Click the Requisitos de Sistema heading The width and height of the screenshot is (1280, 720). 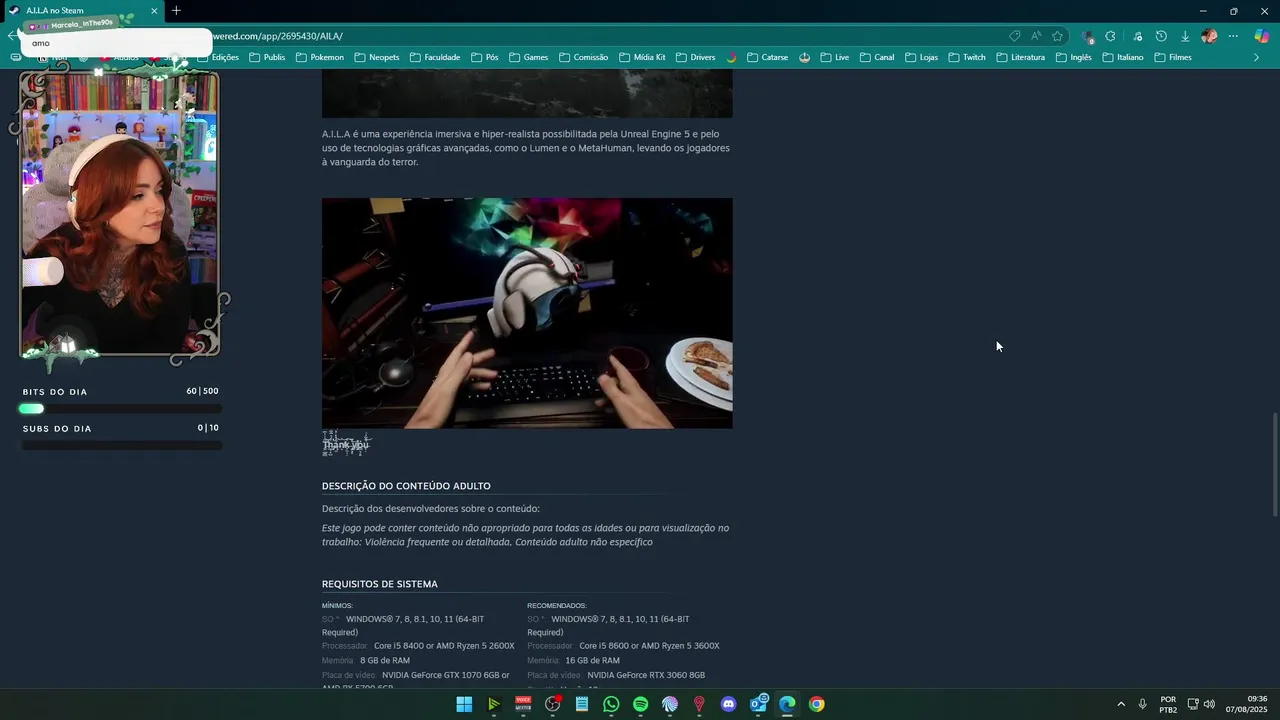[x=380, y=584]
